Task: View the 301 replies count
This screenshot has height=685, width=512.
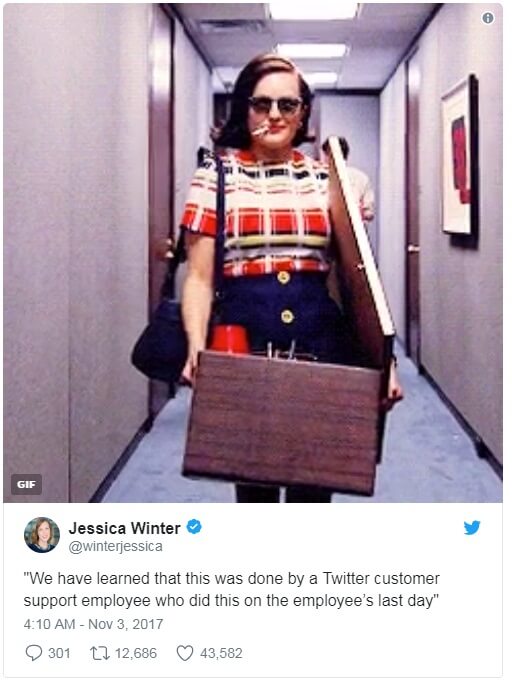Action: point(59,653)
